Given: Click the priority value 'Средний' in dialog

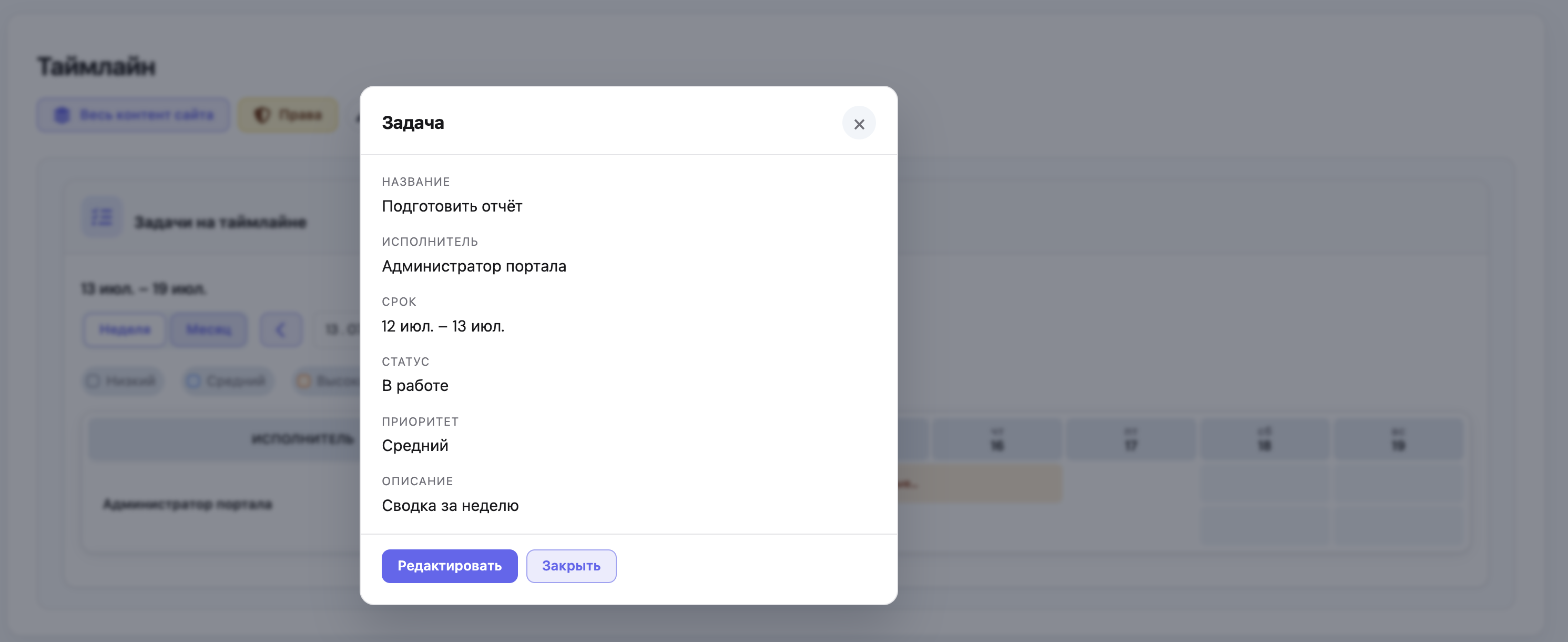Looking at the screenshot, I should (414, 446).
